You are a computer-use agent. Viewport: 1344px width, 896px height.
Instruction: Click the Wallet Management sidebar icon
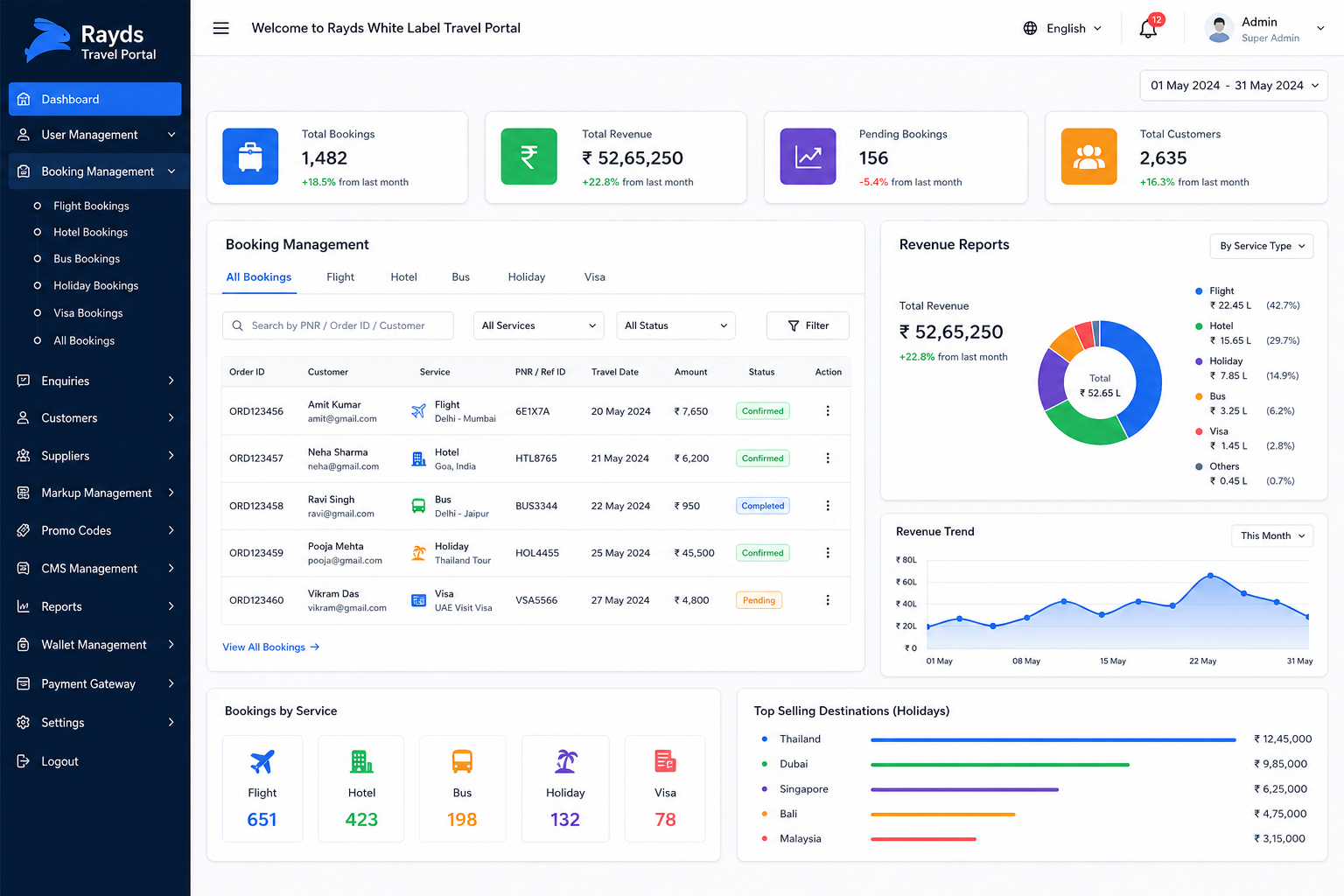[24, 645]
